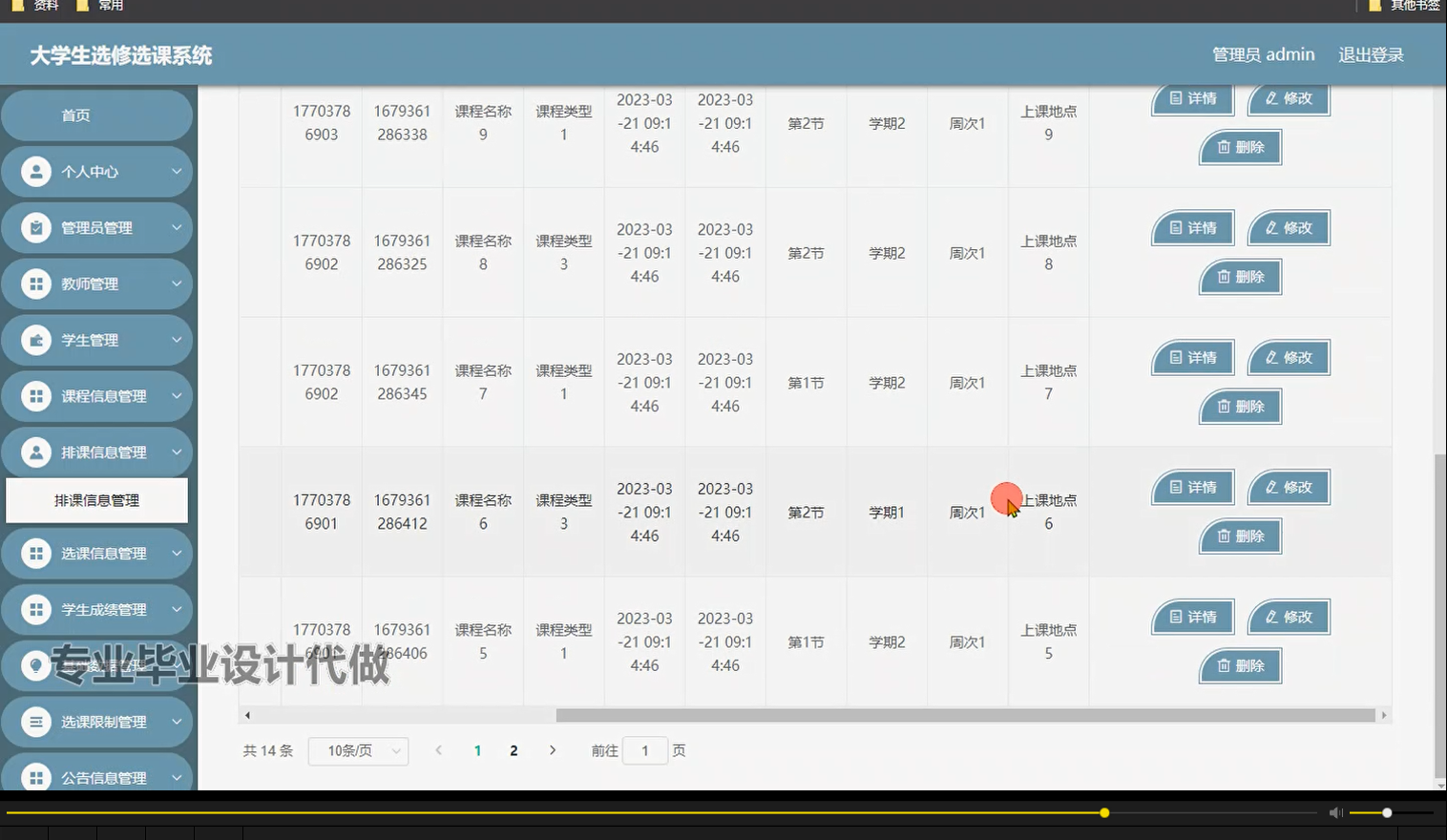Click the 选课信息管理 sidebar grid icon
The width and height of the screenshot is (1447, 840).
point(36,554)
